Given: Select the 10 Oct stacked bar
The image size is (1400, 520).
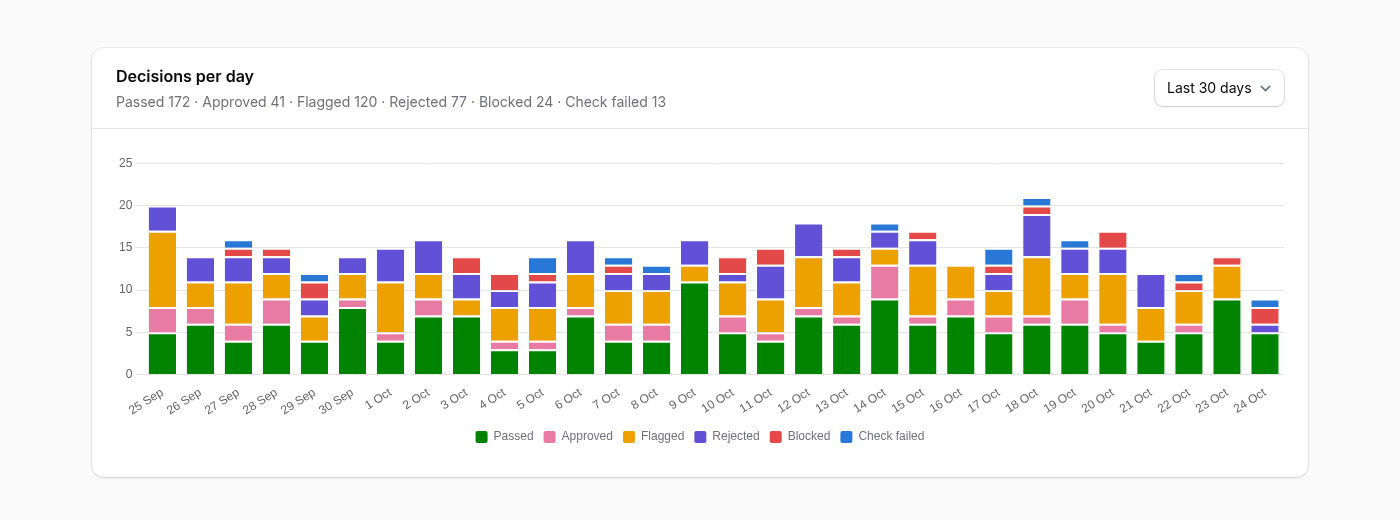Looking at the screenshot, I should (733, 316).
